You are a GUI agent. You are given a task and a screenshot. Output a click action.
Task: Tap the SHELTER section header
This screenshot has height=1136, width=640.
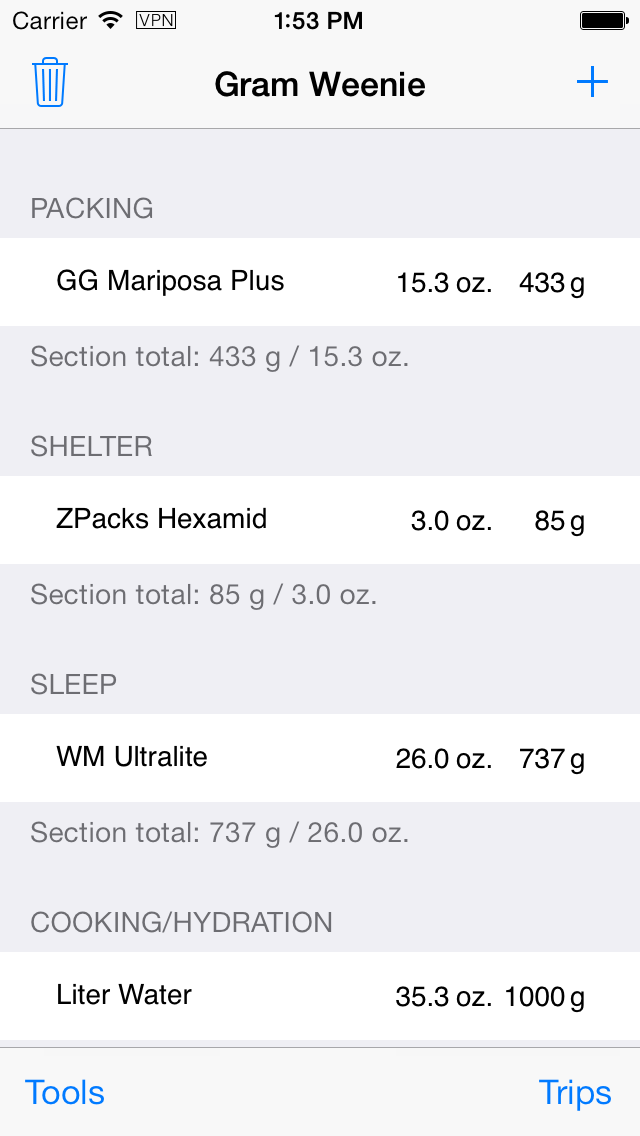[x=92, y=446]
